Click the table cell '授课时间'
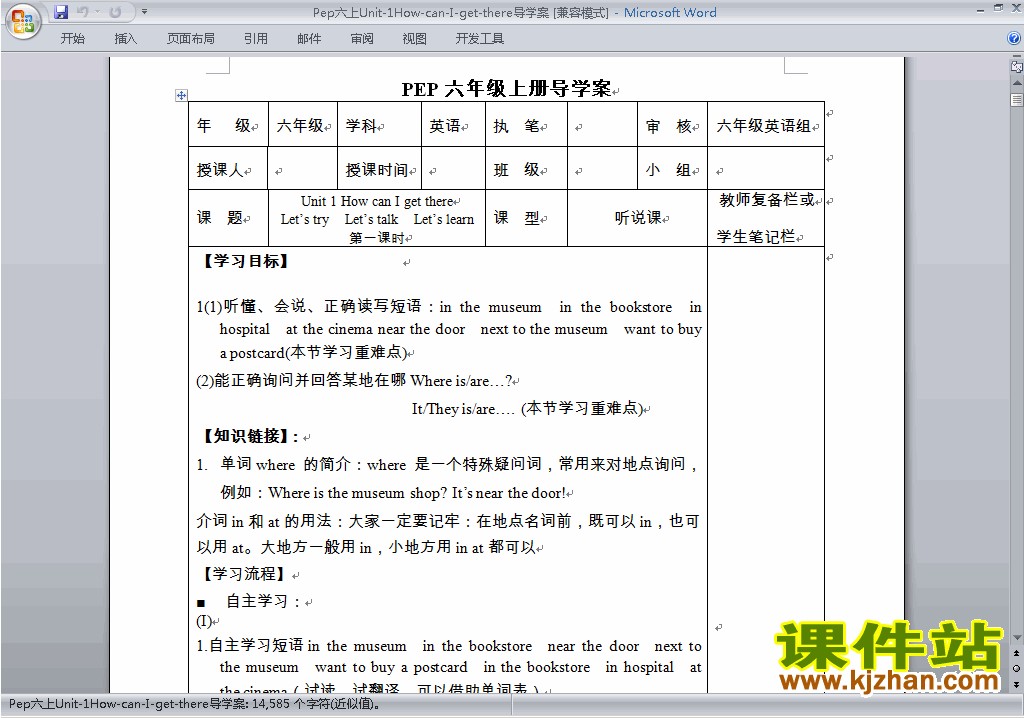Screen dimensions: 1024x718 [x=377, y=170]
